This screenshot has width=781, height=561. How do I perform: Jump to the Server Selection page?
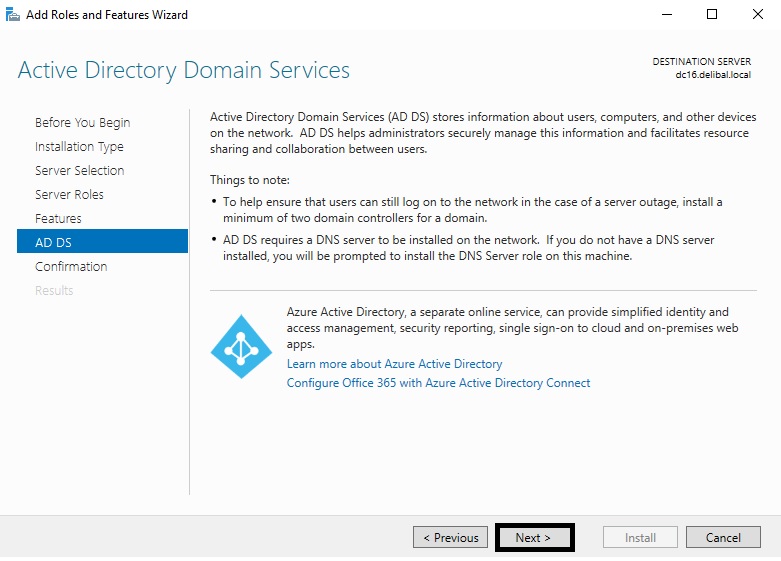tap(79, 170)
